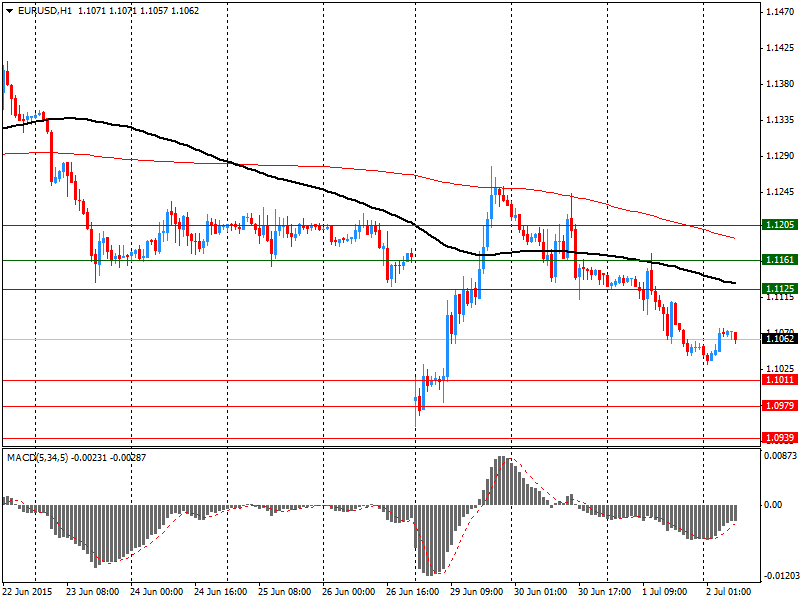Select the EURUSD,H1 chart title text
Viewport: 800px width, 600px height.
(x=45, y=11)
